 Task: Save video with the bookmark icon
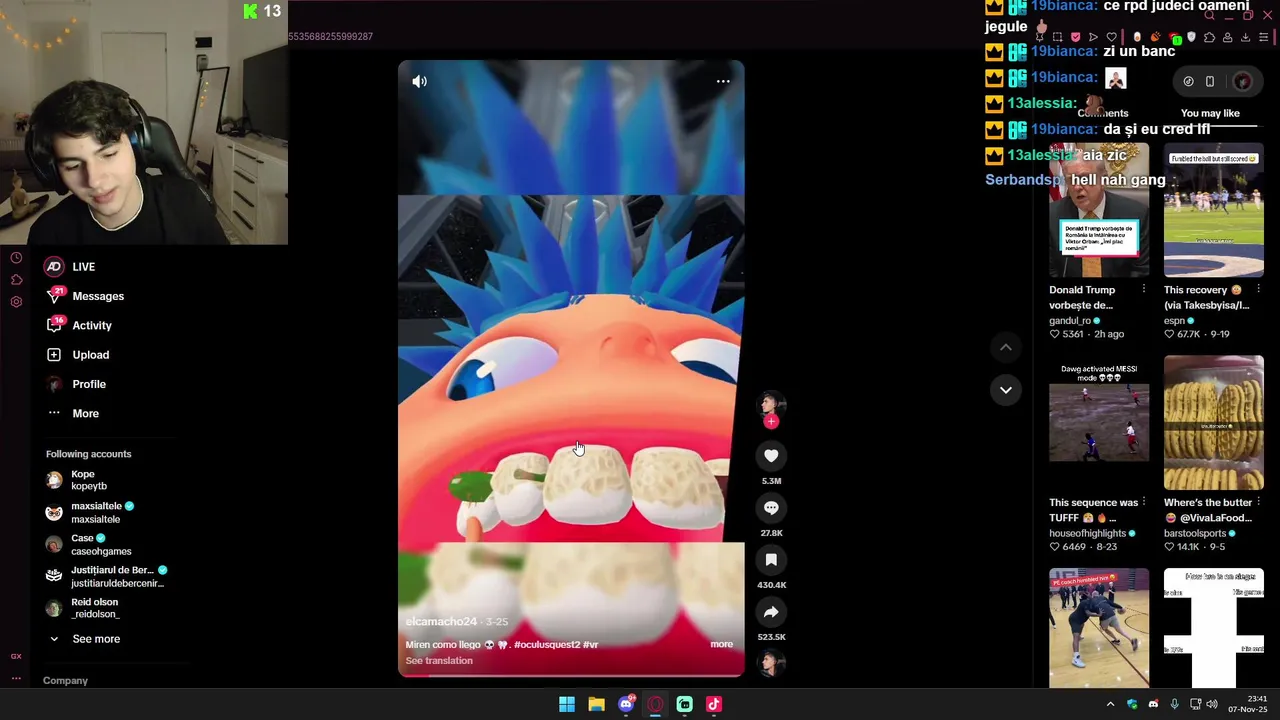coord(771,560)
